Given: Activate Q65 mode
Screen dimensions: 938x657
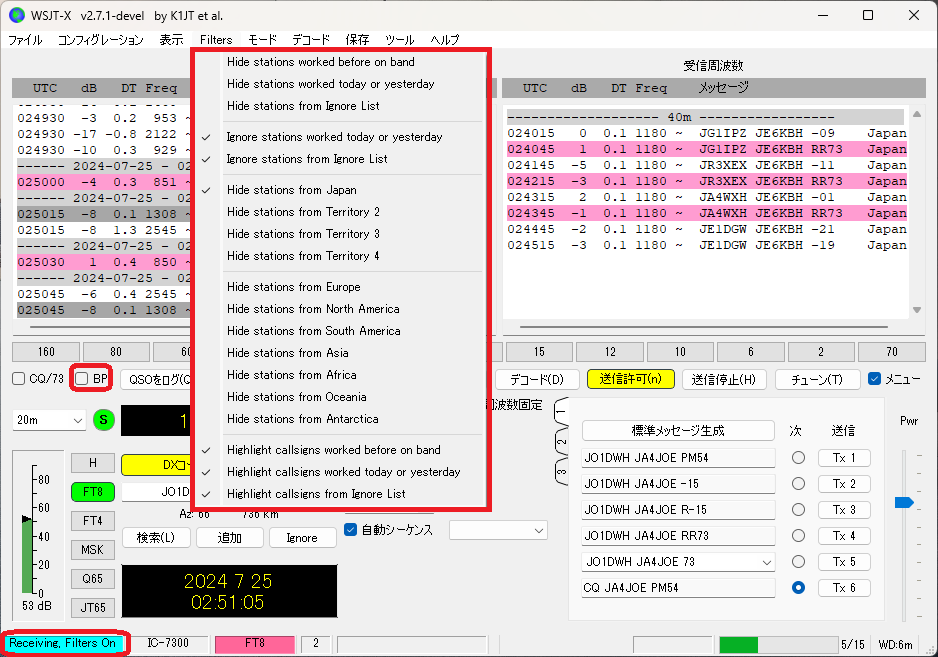Looking at the screenshot, I should pyautogui.click(x=92, y=578).
